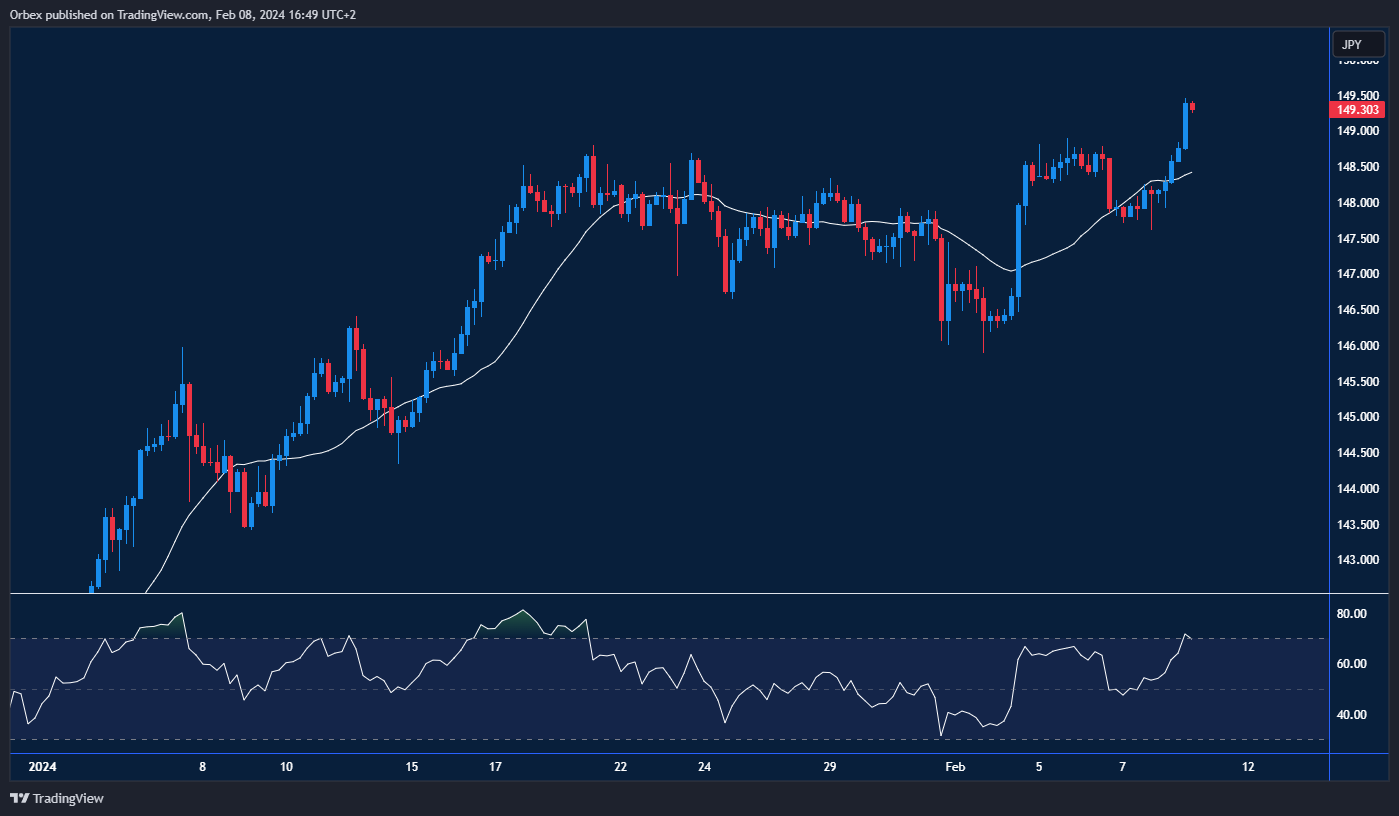Open the TradingView text link at bottom left
The width and height of the screenshot is (1399, 816).
pyautogui.click(x=68, y=798)
